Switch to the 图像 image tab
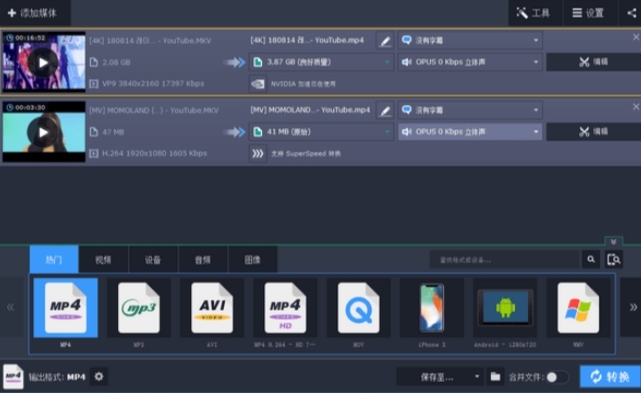641x393 pixels. 252,260
